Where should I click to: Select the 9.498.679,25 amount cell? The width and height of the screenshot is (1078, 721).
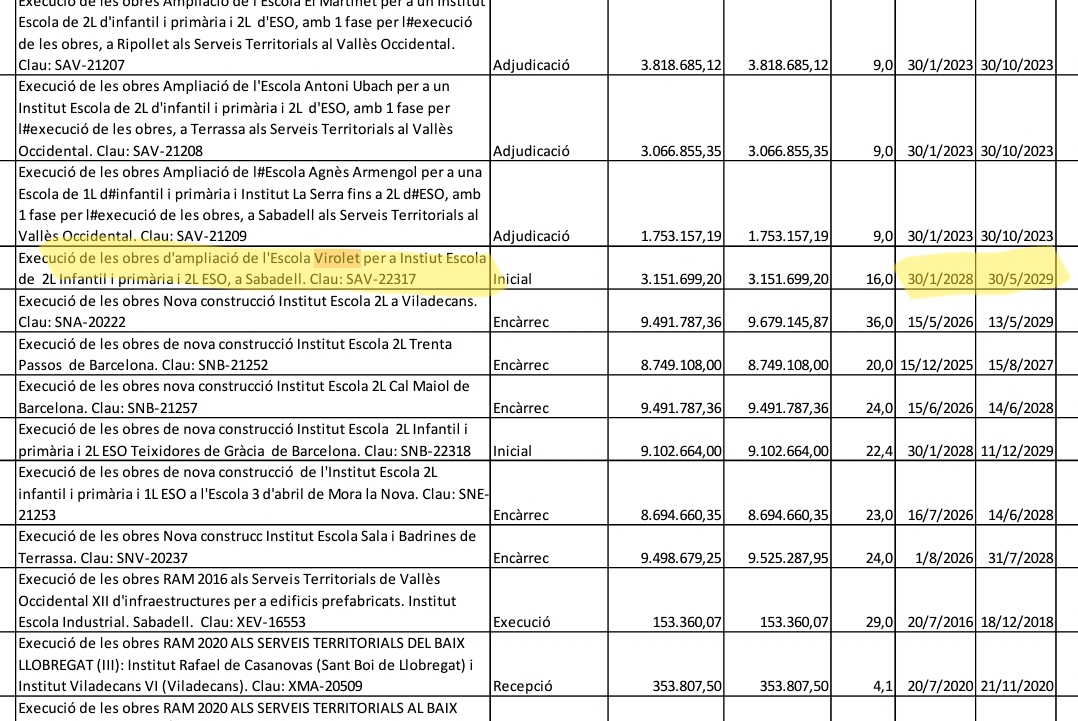point(681,558)
